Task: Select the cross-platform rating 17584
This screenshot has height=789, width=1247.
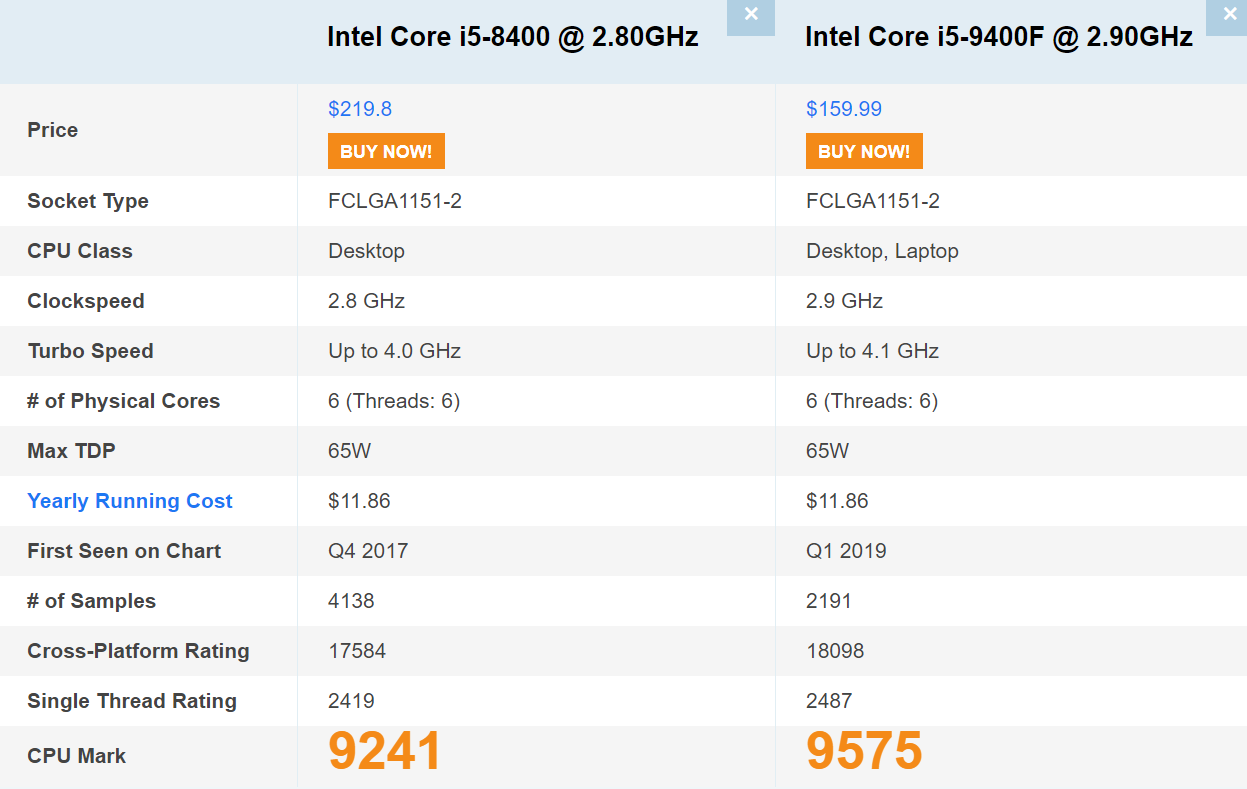Action: (x=357, y=651)
